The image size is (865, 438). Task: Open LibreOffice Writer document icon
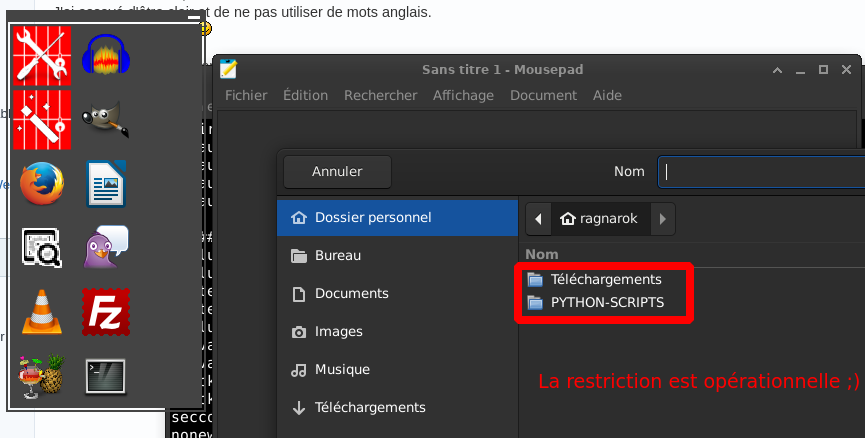pyautogui.click(x=106, y=183)
